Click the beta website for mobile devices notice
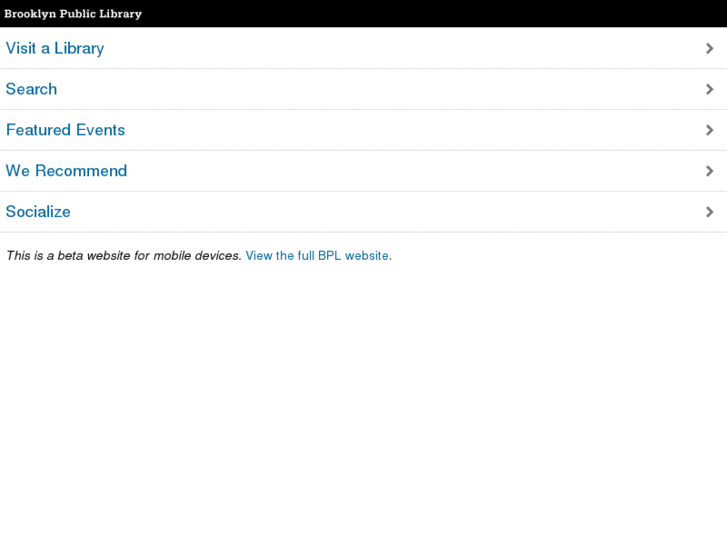Image resolution: width=727 pixels, height=545 pixels. [x=124, y=256]
